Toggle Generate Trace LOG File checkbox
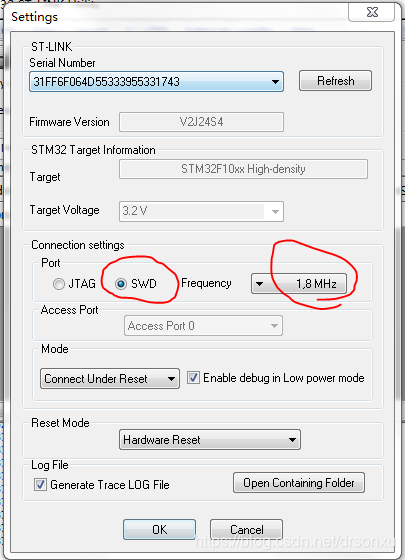 [x=40, y=485]
